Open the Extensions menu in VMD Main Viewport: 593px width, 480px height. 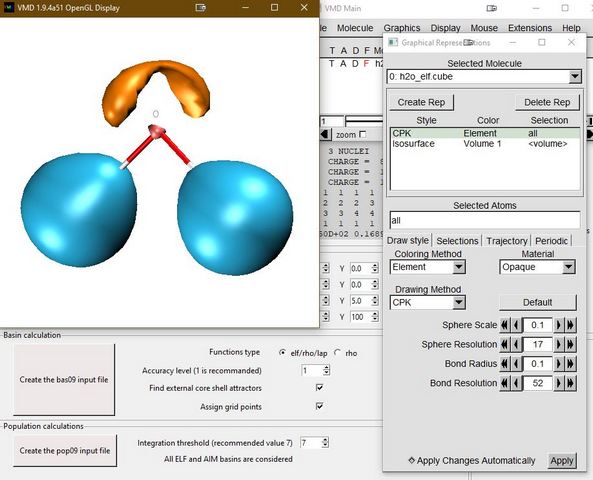point(530,28)
